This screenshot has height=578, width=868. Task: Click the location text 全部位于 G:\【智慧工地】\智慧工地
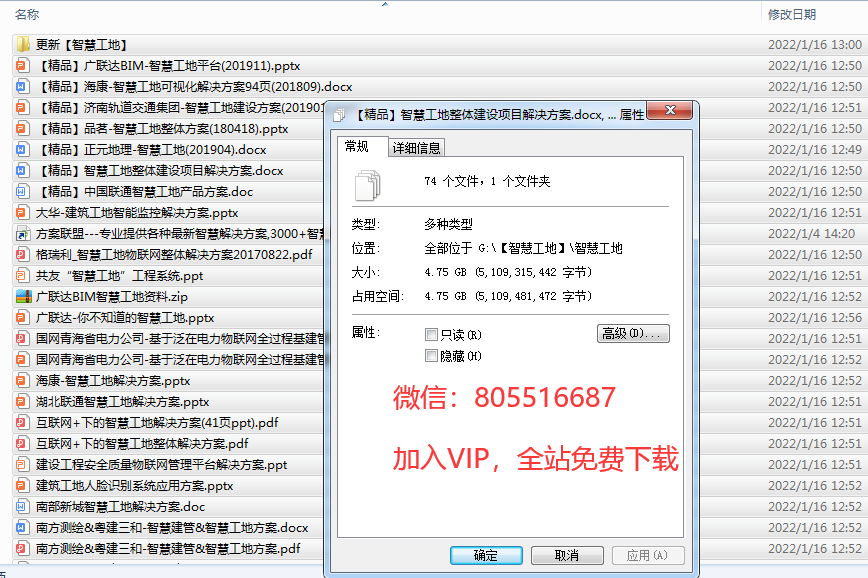(x=523, y=248)
